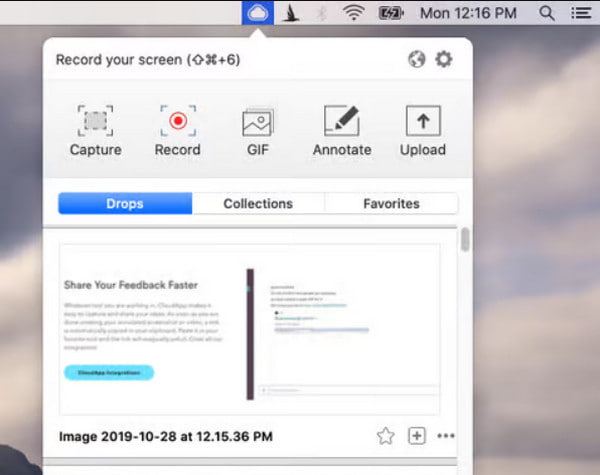Click the Mon 12:16 PM clock
This screenshot has height=475, width=600.
[468, 13]
